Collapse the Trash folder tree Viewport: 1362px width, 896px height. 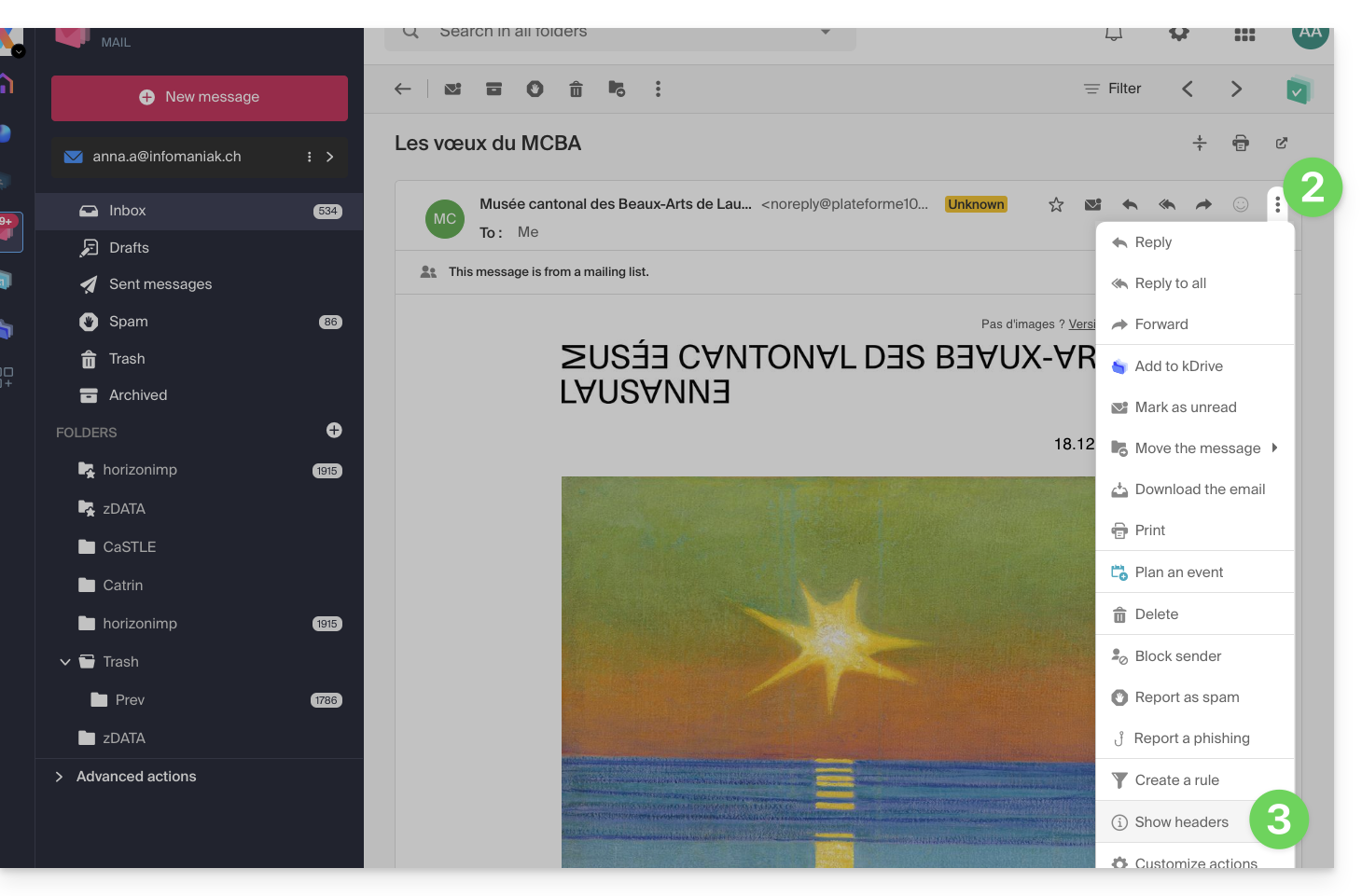click(x=65, y=662)
